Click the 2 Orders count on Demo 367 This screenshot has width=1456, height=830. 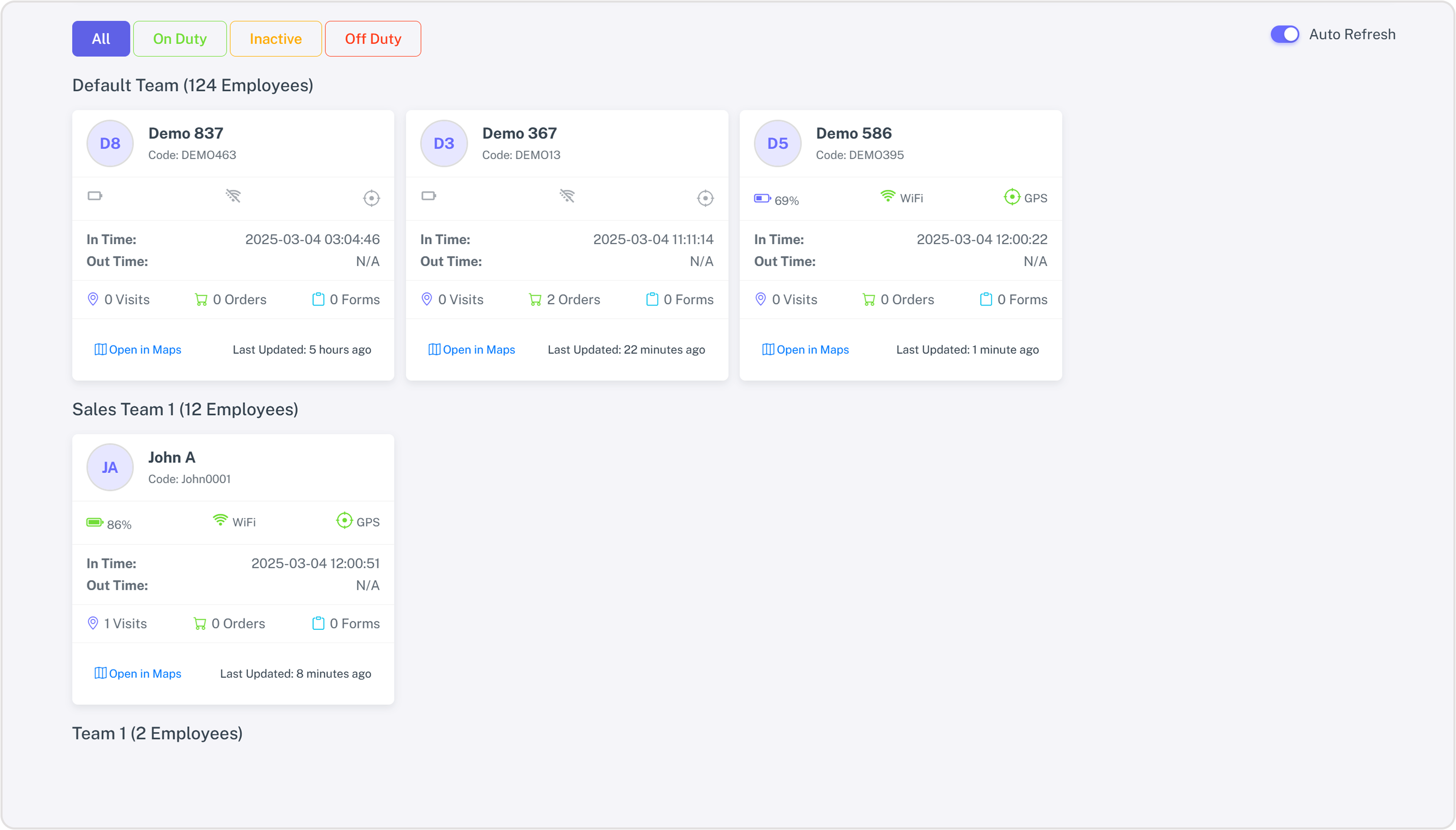(573, 299)
